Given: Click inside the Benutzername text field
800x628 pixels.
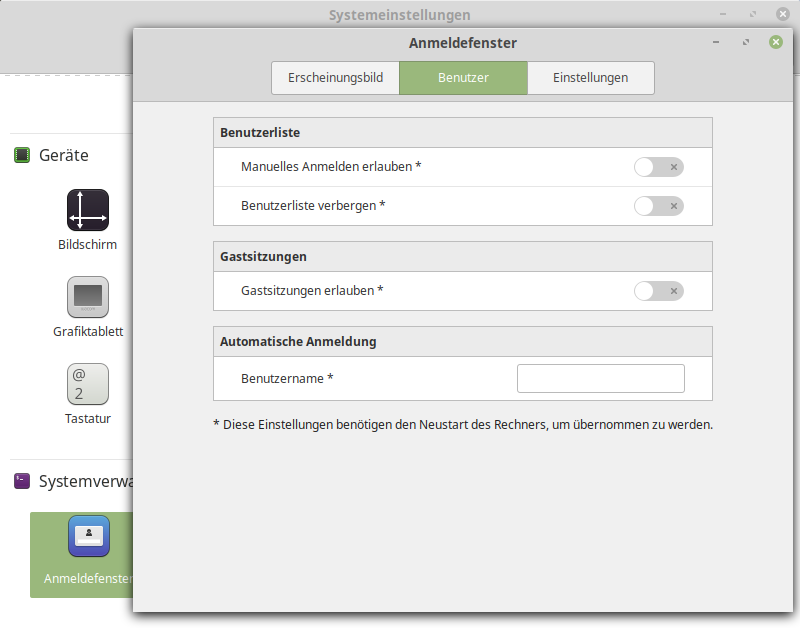Looking at the screenshot, I should click(x=599, y=378).
